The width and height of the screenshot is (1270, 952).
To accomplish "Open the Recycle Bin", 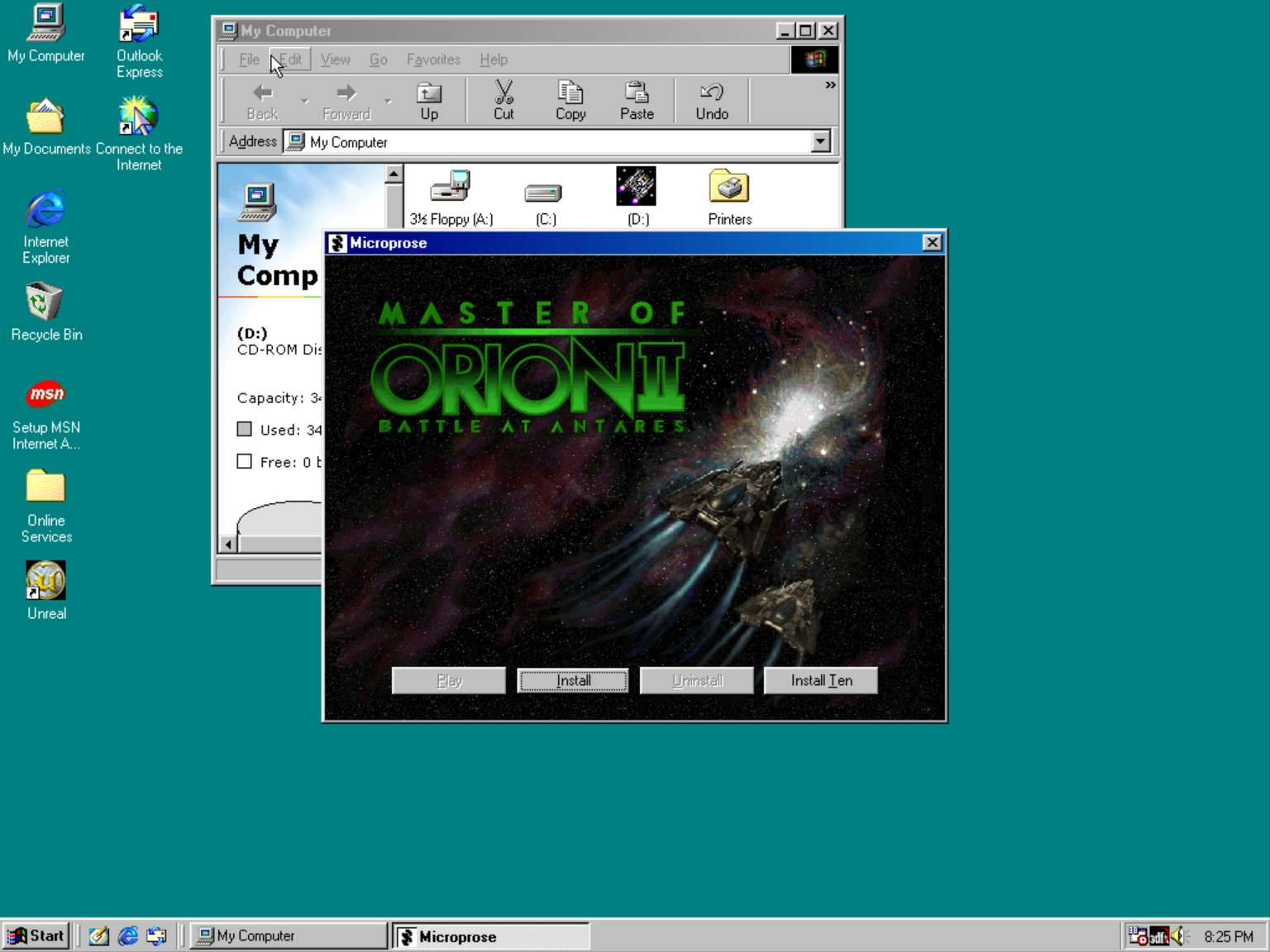I will point(45,312).
